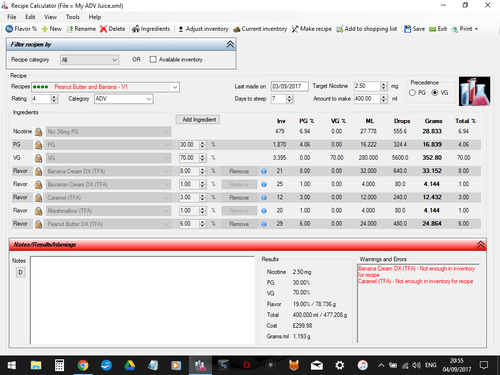Open the File menu
This screenshot has width=500, height=375.
click(x=12, y=17)
